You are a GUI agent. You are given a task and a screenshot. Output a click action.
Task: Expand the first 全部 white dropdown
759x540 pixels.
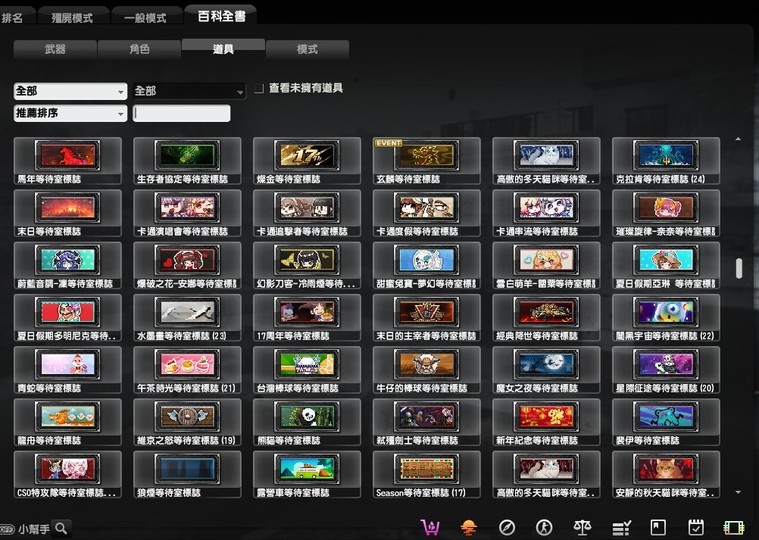click(70, 91)
